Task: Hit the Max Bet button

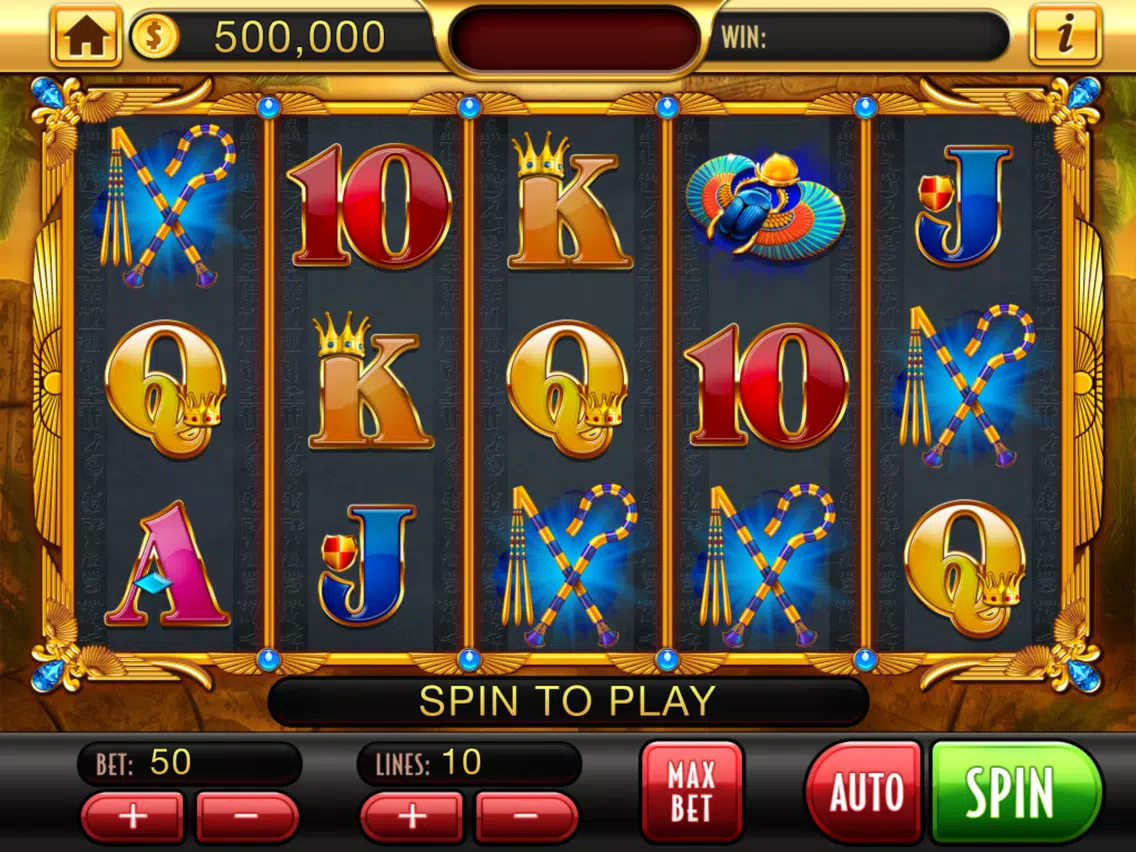Action: 692,790
